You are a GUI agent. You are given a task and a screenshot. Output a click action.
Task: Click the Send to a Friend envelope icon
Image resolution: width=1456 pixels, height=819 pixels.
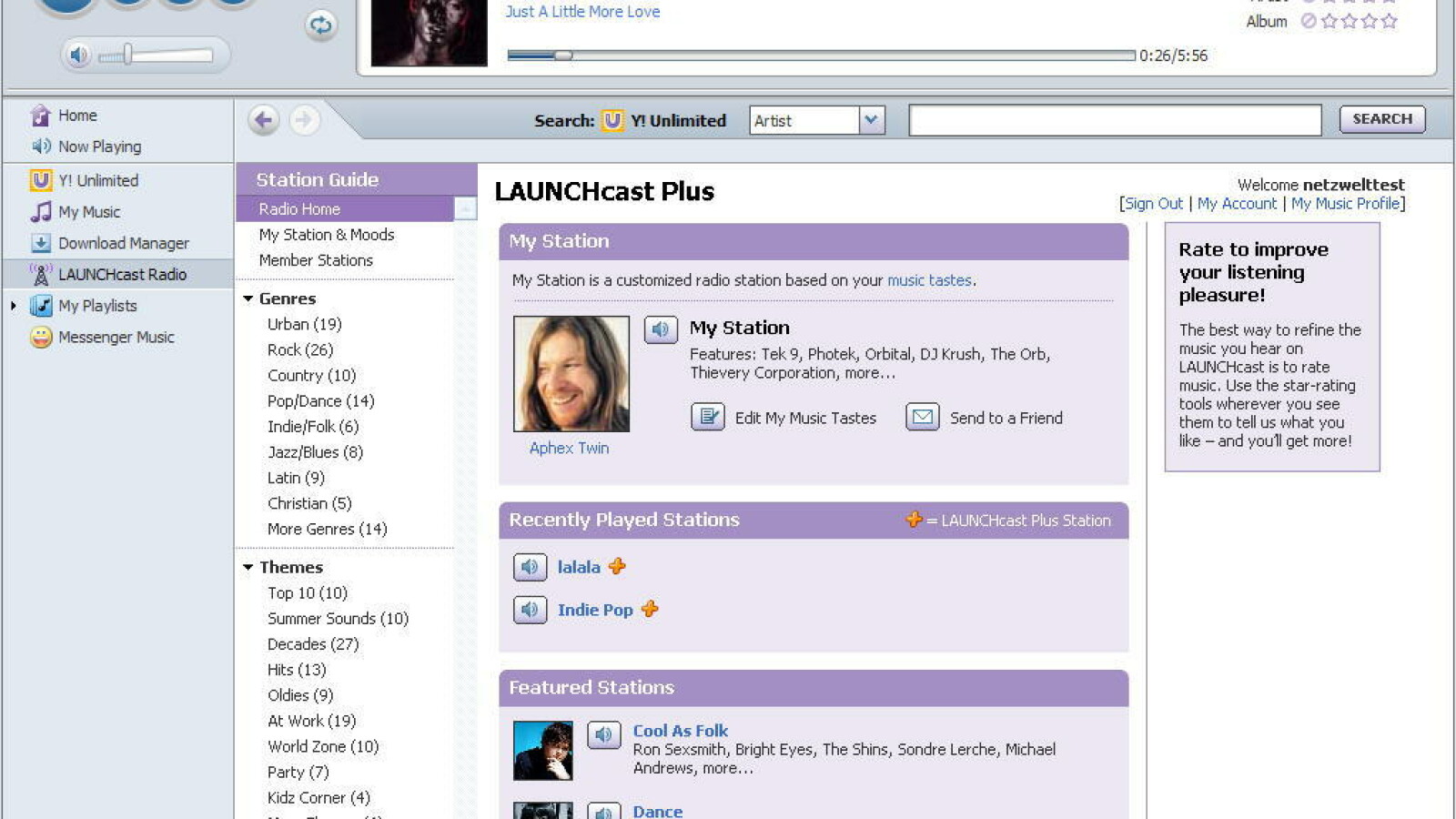coord(922,417)
